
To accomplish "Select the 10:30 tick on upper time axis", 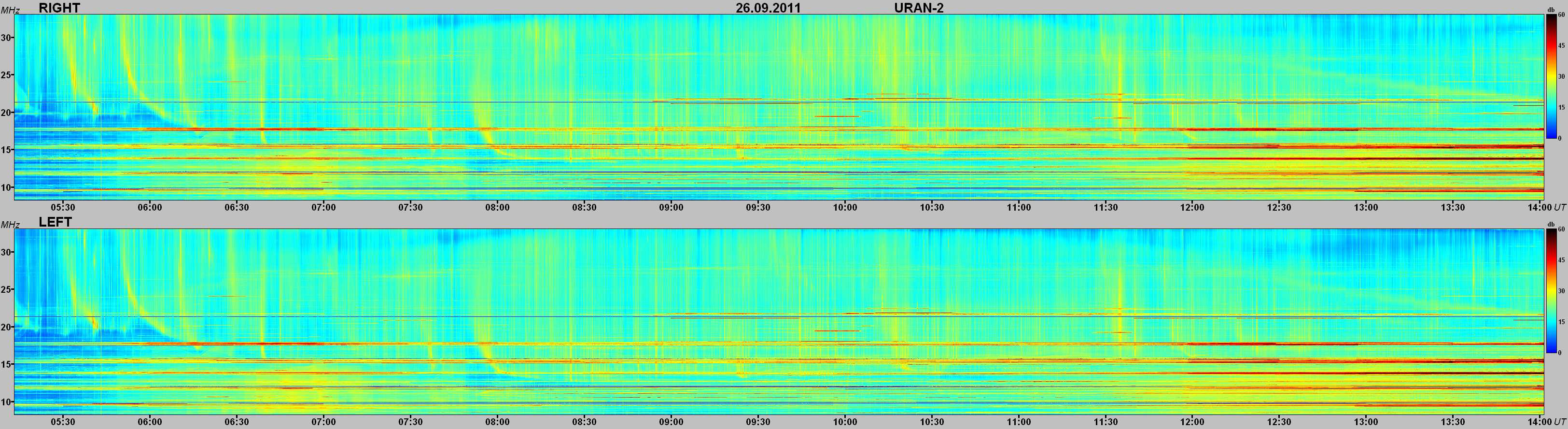I will 931,207.
